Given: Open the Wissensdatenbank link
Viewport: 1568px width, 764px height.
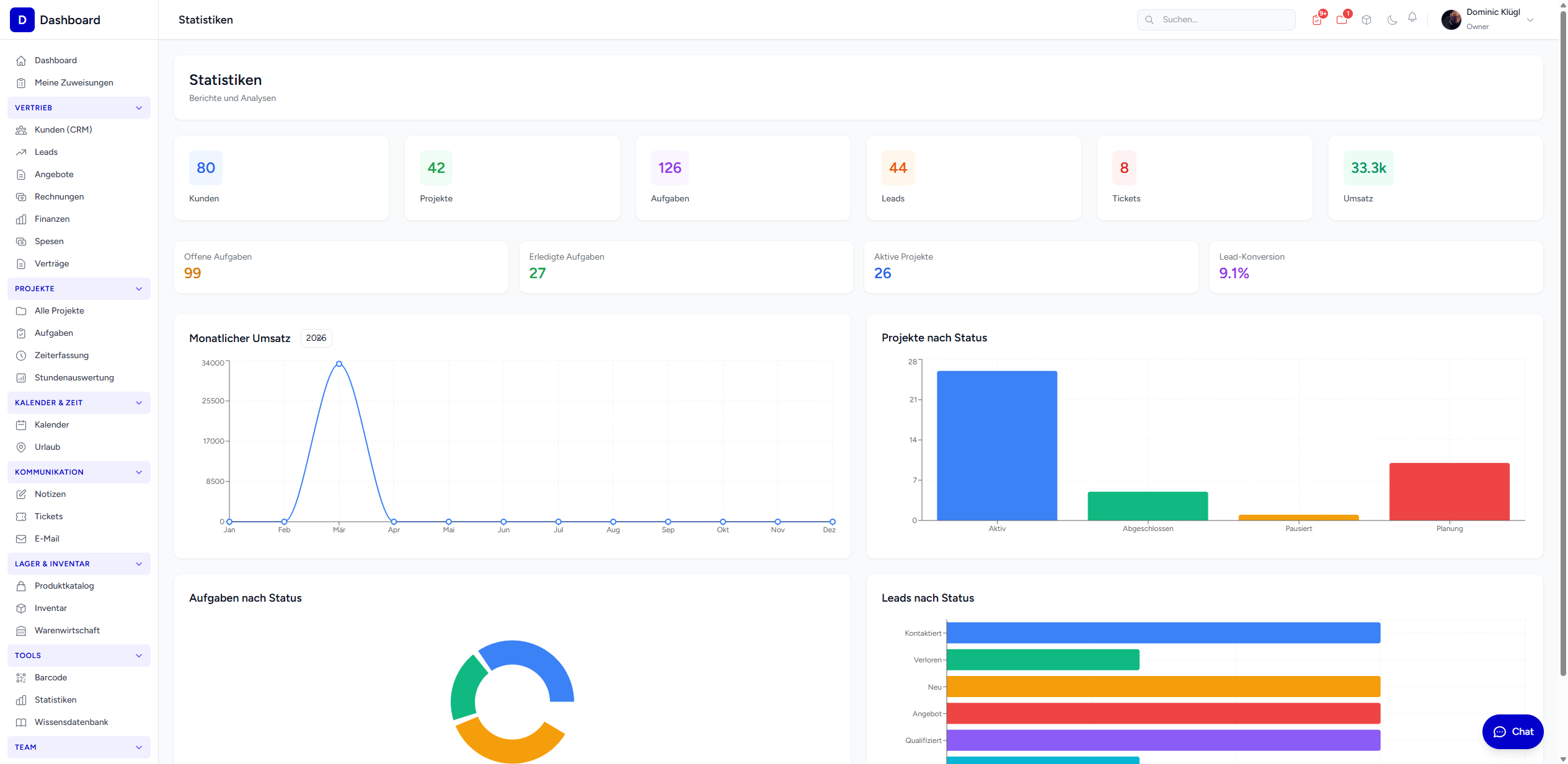Looking at the screenshot, I should [x=71, y=722].
